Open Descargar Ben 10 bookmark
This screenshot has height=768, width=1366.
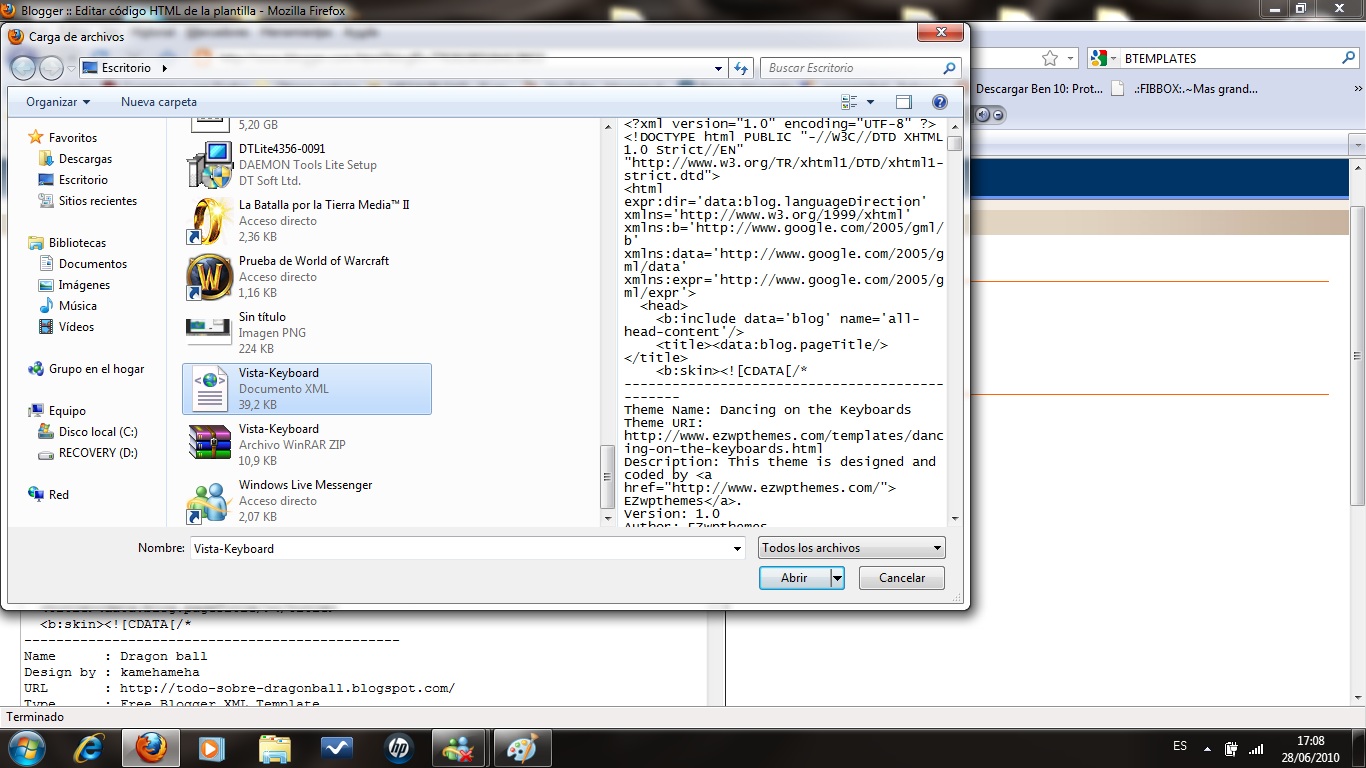click(x=1038, y=88)
